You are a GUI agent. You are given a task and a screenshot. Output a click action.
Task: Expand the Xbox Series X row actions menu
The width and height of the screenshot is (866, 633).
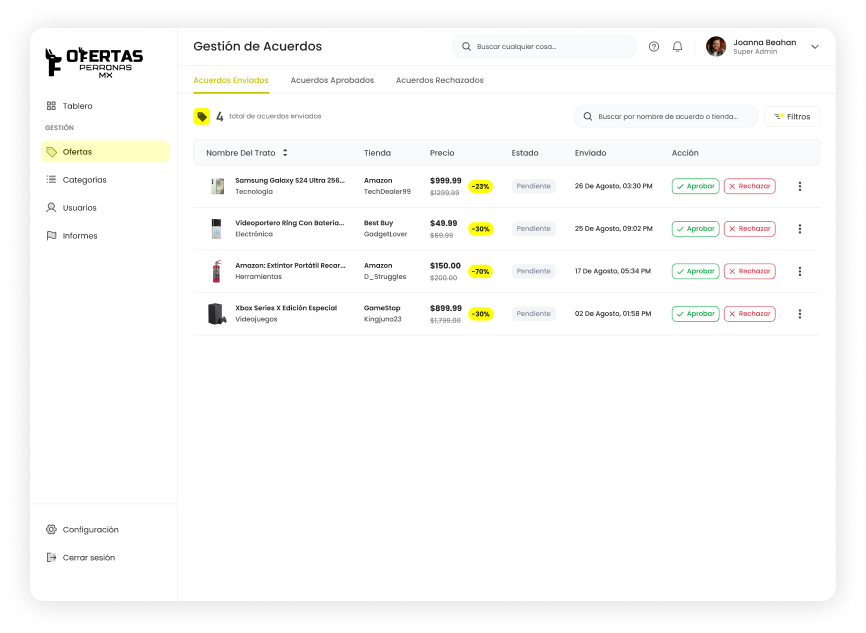[800, 313]
